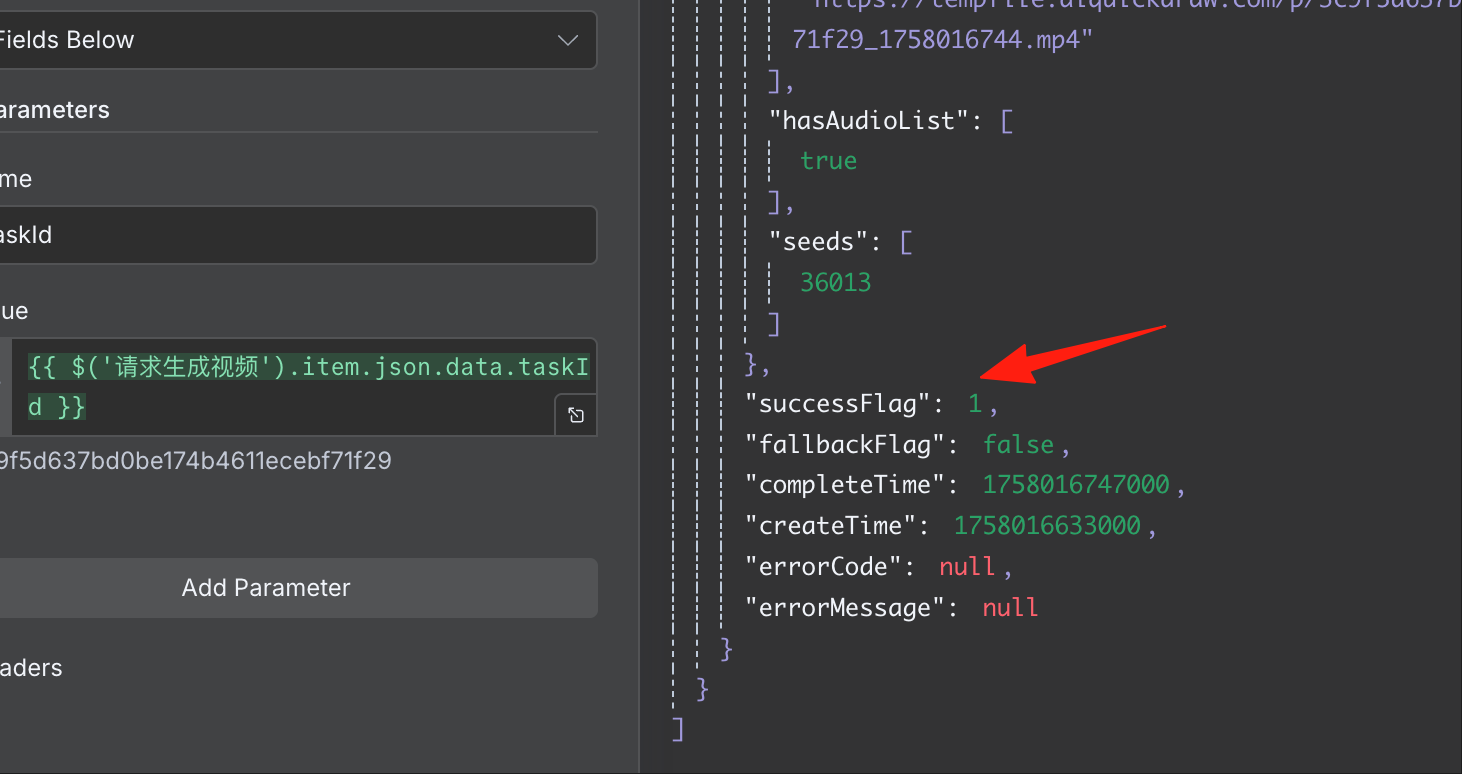Select the evaluated taskId preview text
Screen dimensions: 1462x774
(x=195, y=461)
